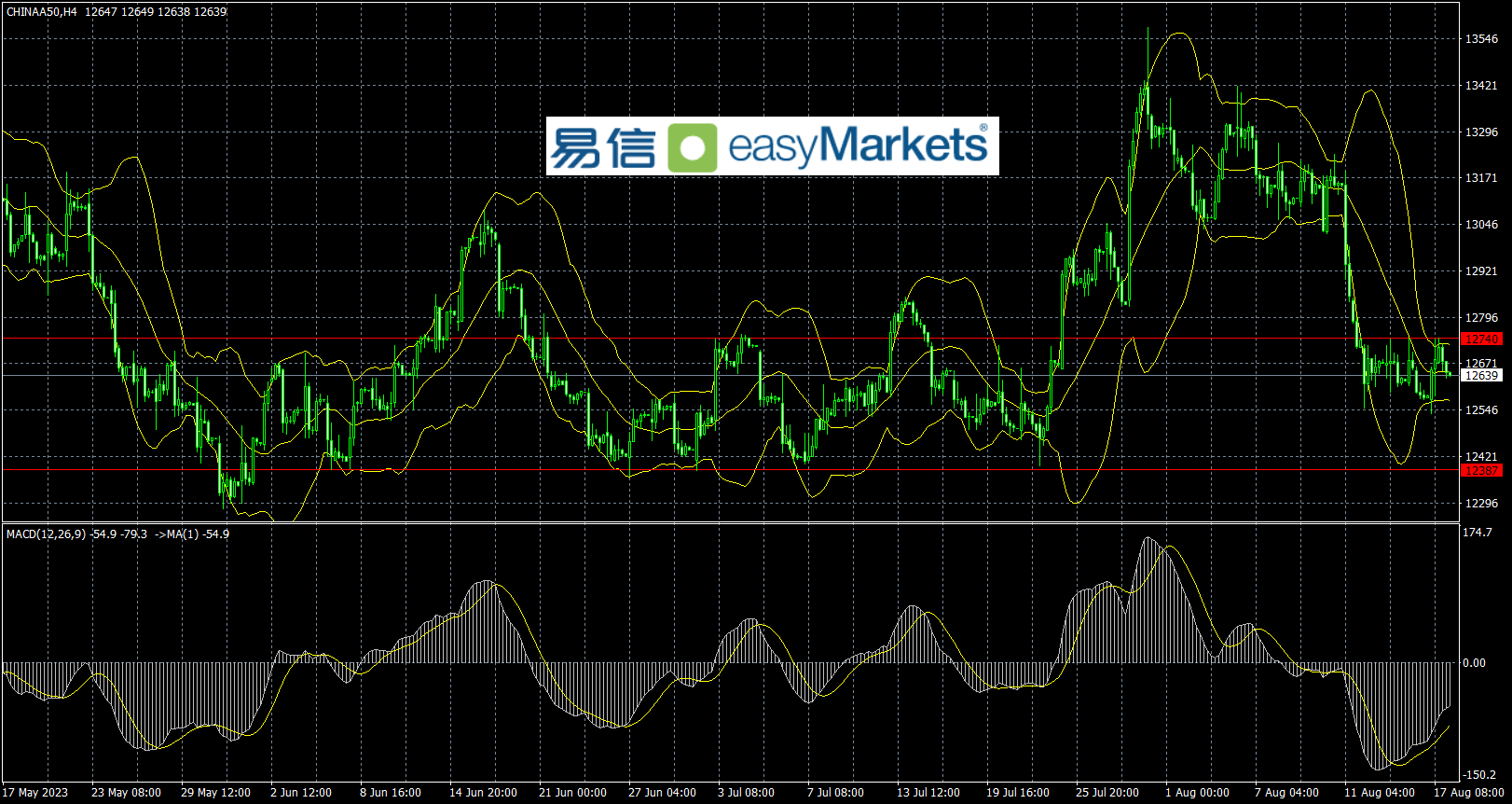Viewport: 1512px width, 804px height.
Task: Click the 29 May 12:00 time label
Action: coord(215,793)
